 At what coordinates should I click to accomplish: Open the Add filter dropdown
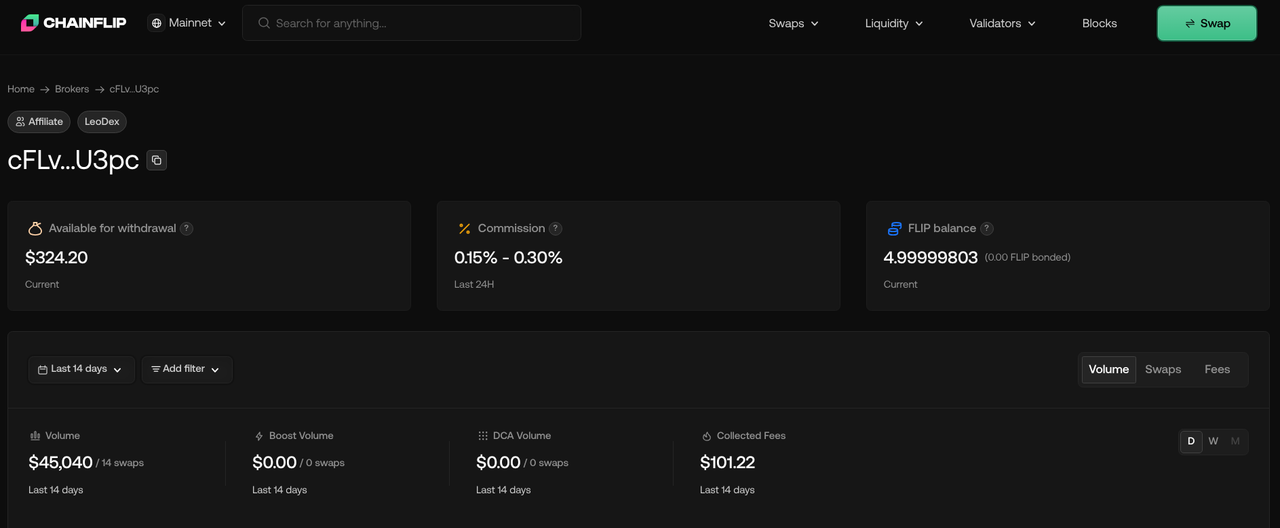pyautogui.click(x=187, y=369)
